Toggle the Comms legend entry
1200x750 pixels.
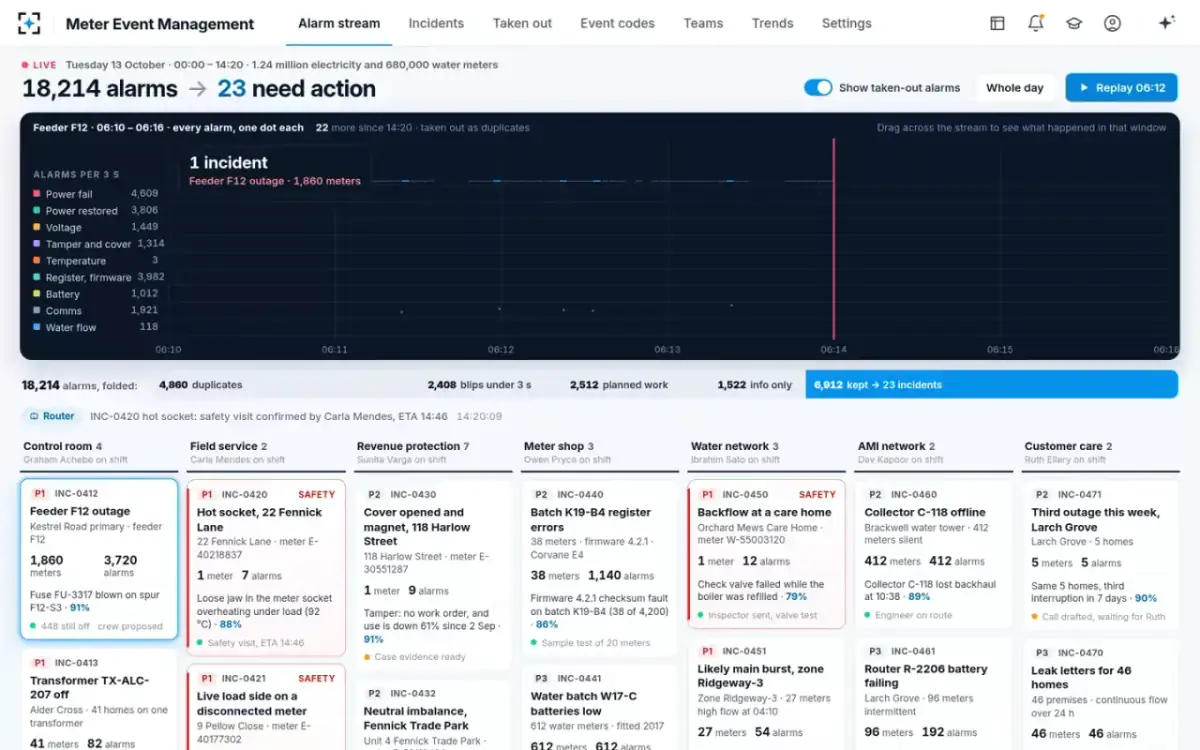coord(95,311)
